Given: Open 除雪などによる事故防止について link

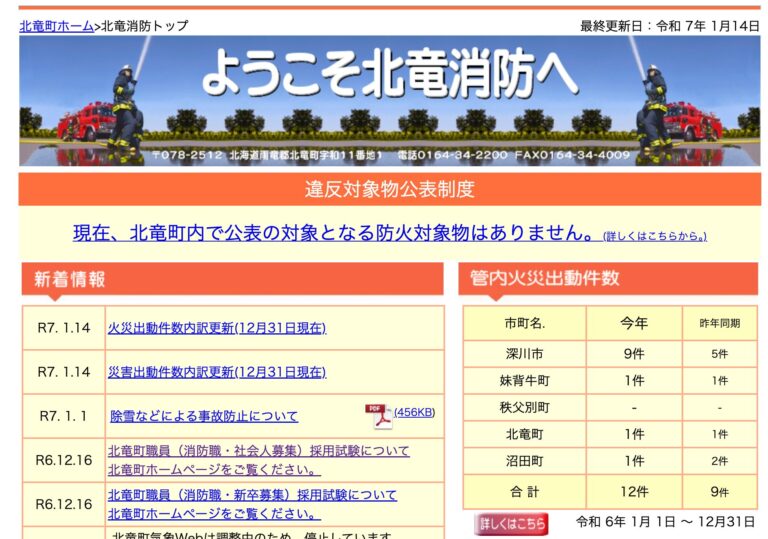Looking at the screenshot, I should click(204, 416).
